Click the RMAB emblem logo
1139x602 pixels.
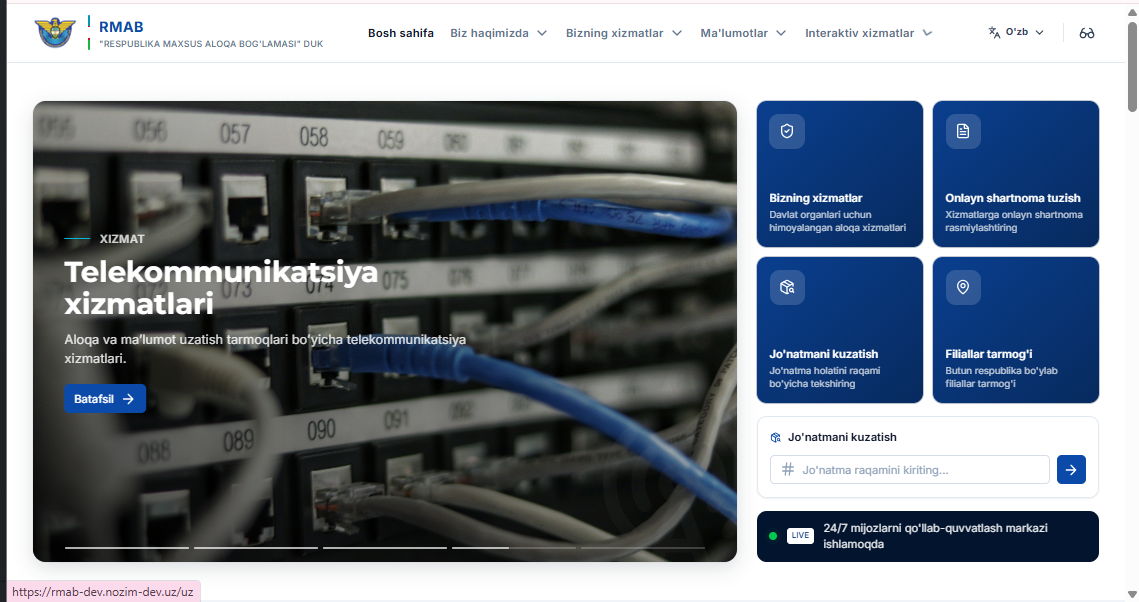[55, 33]
